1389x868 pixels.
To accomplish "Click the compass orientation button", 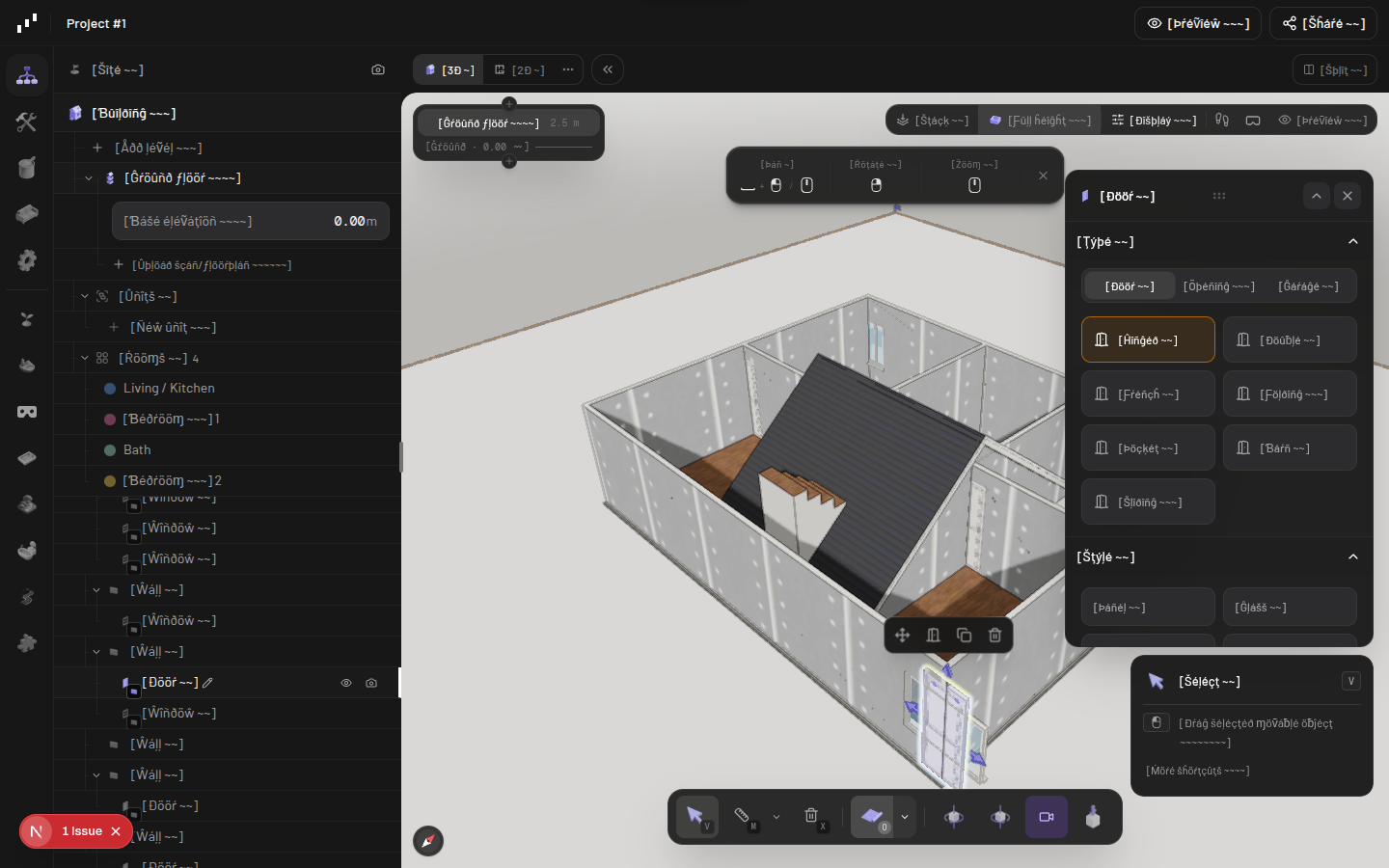I will click(428, 841).
